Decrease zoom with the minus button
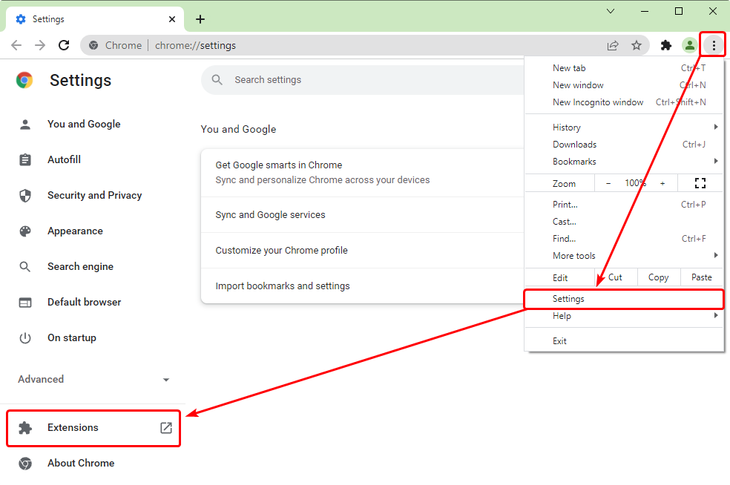730x485 pixels. pos(608,183)
